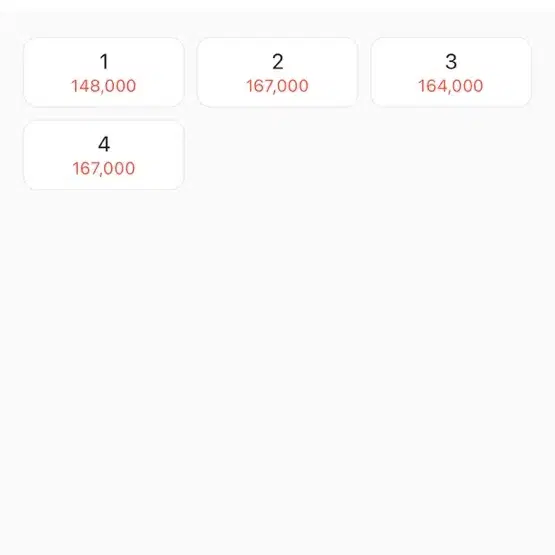Viewport: 555px width, 555px height.
Task: Choose the option priced 164,000
Action: tap(451, 72)
